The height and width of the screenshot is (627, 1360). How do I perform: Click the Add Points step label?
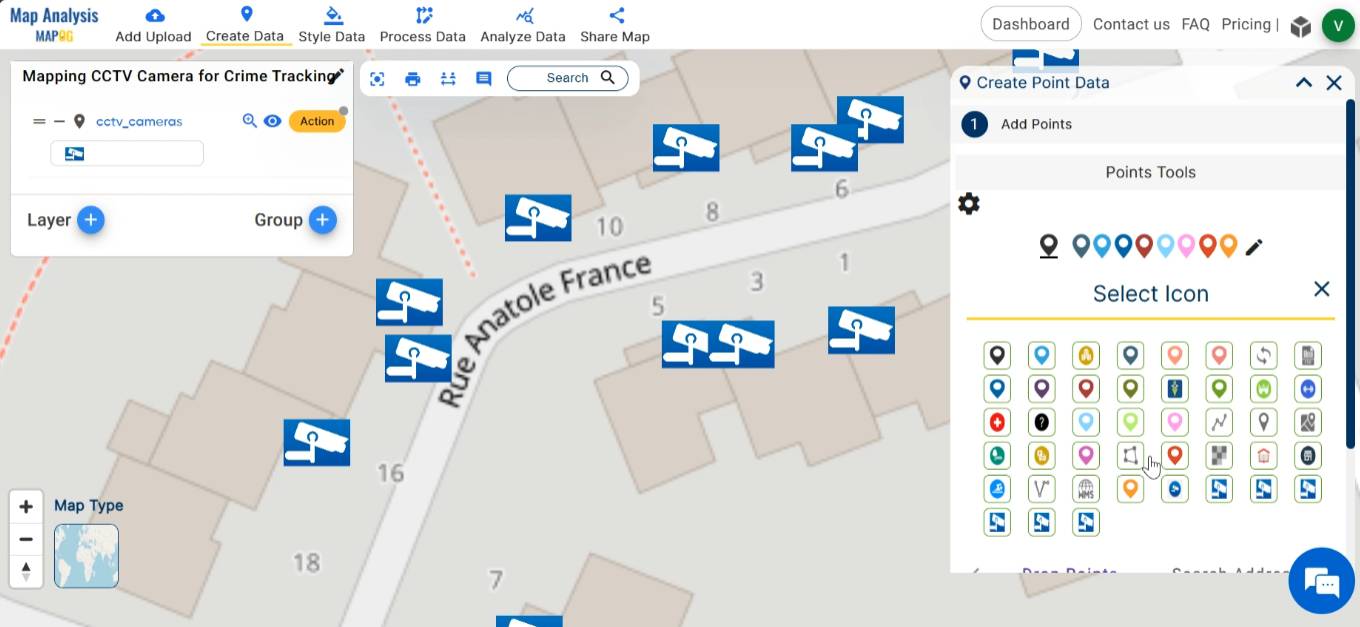click(x=1036, y=124)
